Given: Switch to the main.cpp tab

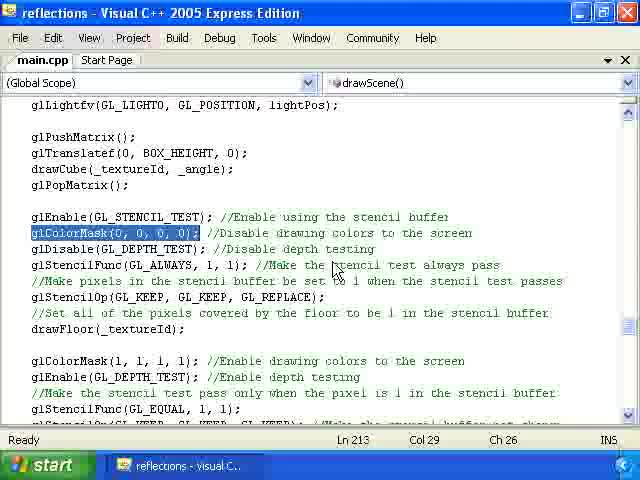Looking at the screenshot, I should point(42,60).
